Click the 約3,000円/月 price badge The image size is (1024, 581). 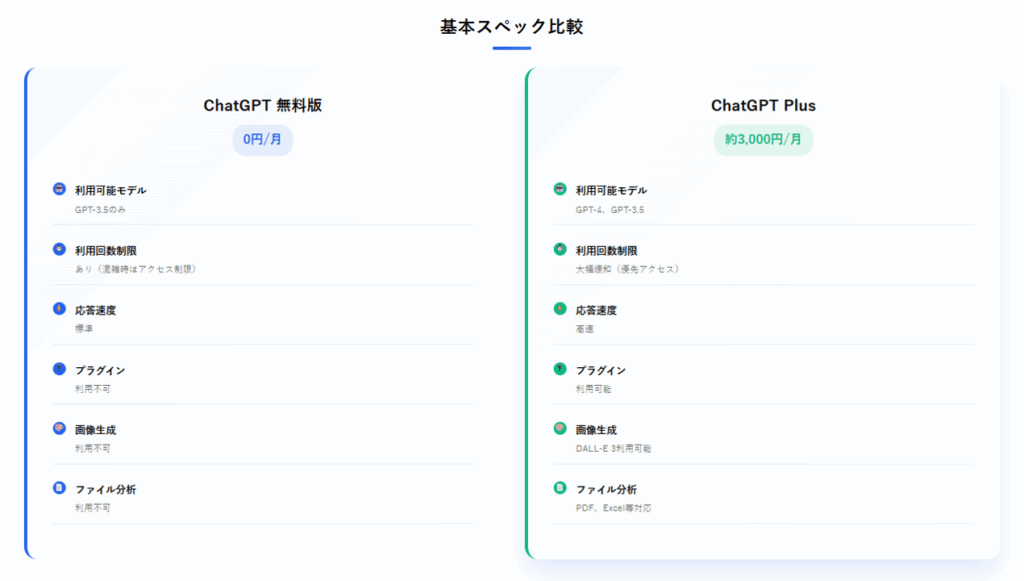(x=763, y=140)
